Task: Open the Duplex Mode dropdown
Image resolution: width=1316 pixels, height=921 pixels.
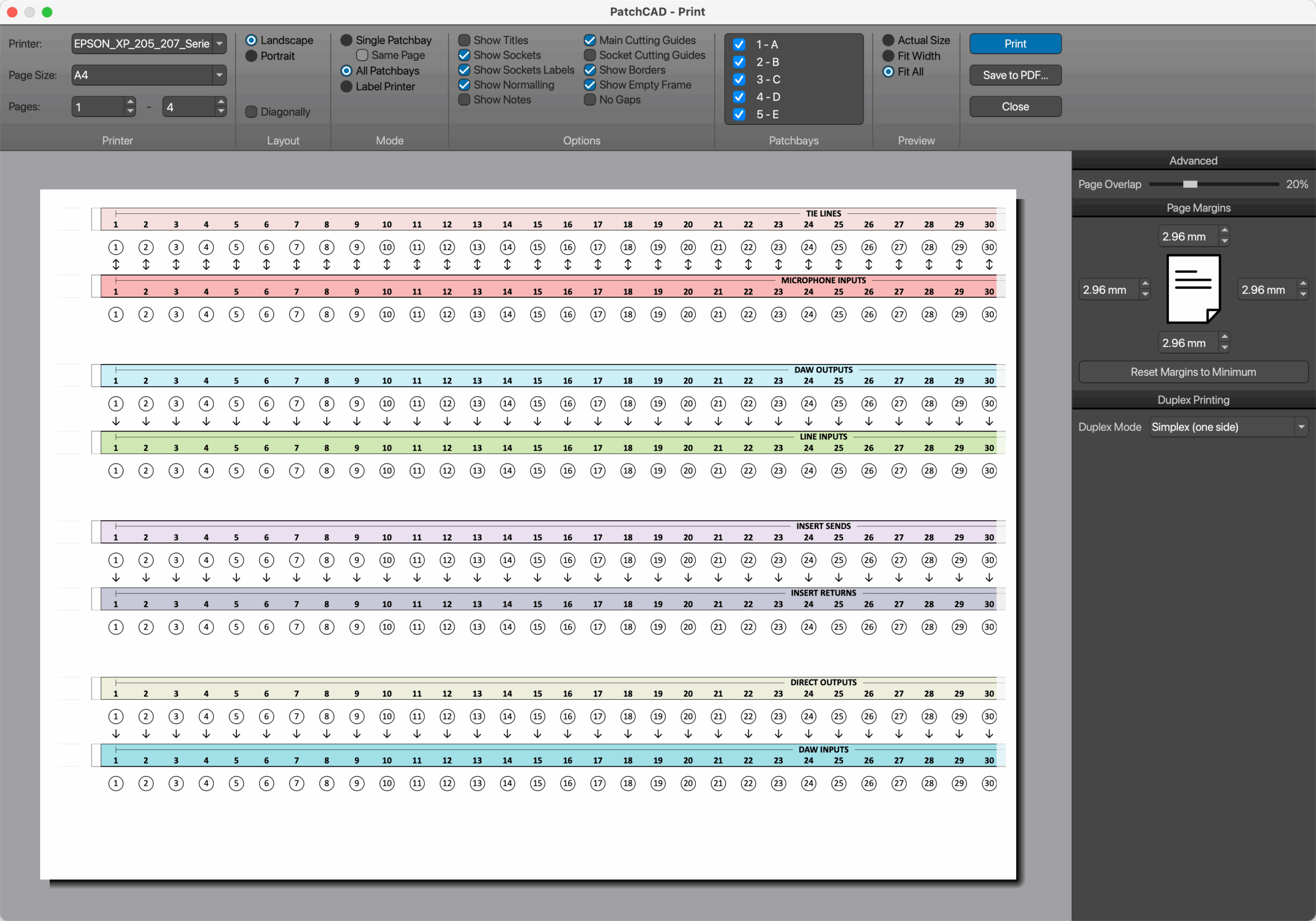Action: click(1301, 427)
